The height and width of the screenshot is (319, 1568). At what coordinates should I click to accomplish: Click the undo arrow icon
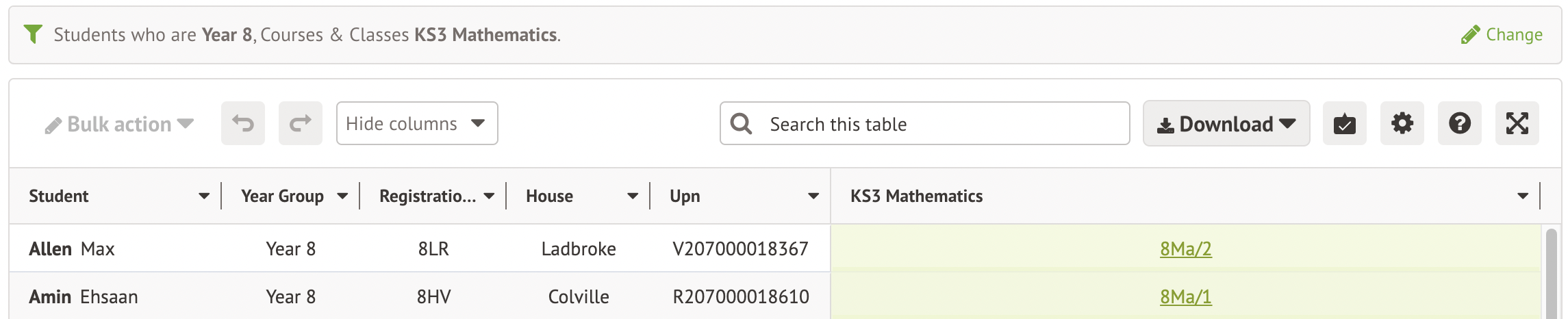(242, 124)
